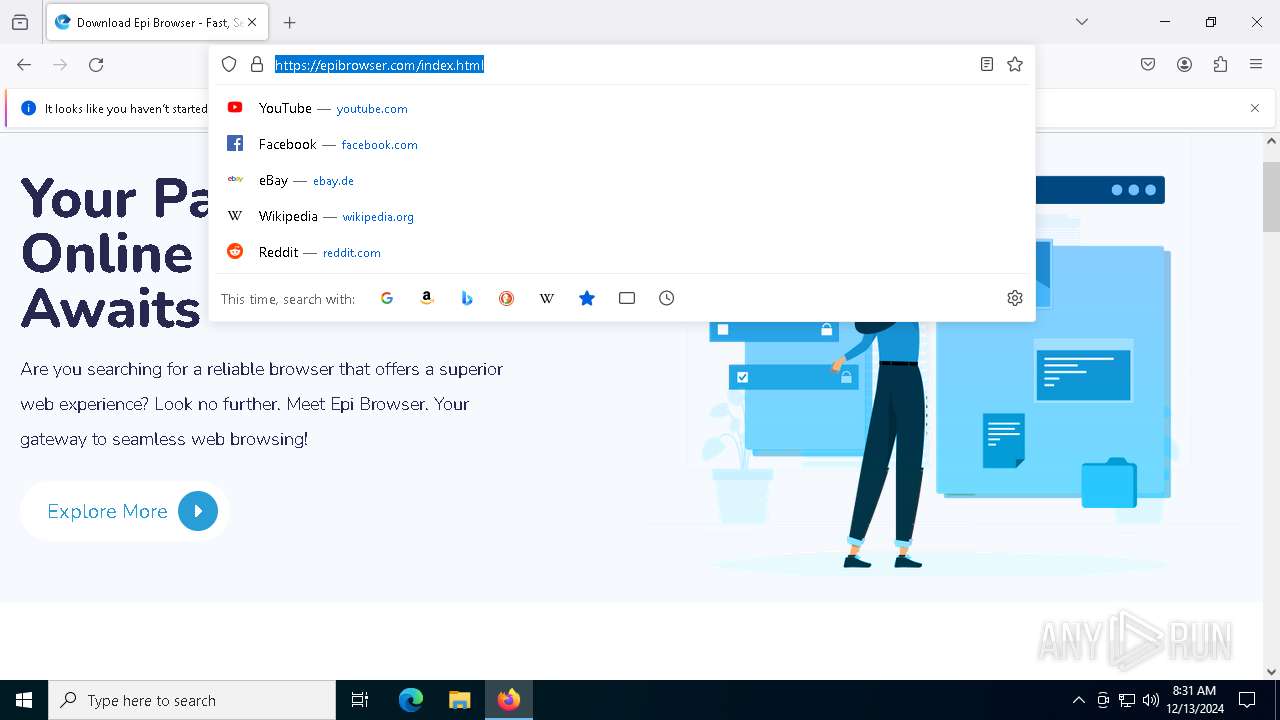Search History with clock icon
This screenshot has width=1280, height=720.
pyautogui.click(x=667, y=298)
